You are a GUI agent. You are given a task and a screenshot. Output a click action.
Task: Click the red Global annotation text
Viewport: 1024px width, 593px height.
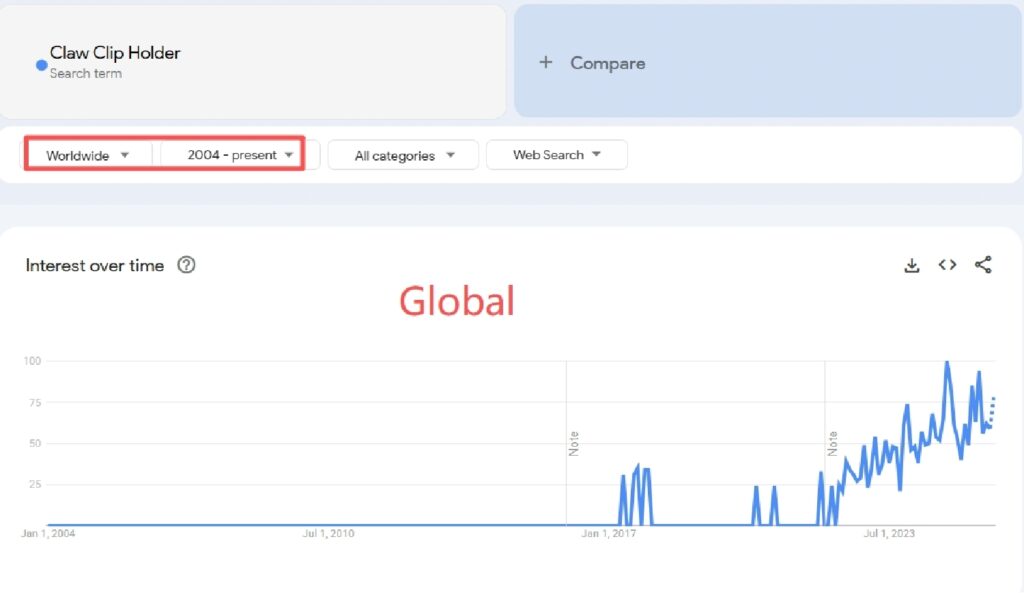457,301
